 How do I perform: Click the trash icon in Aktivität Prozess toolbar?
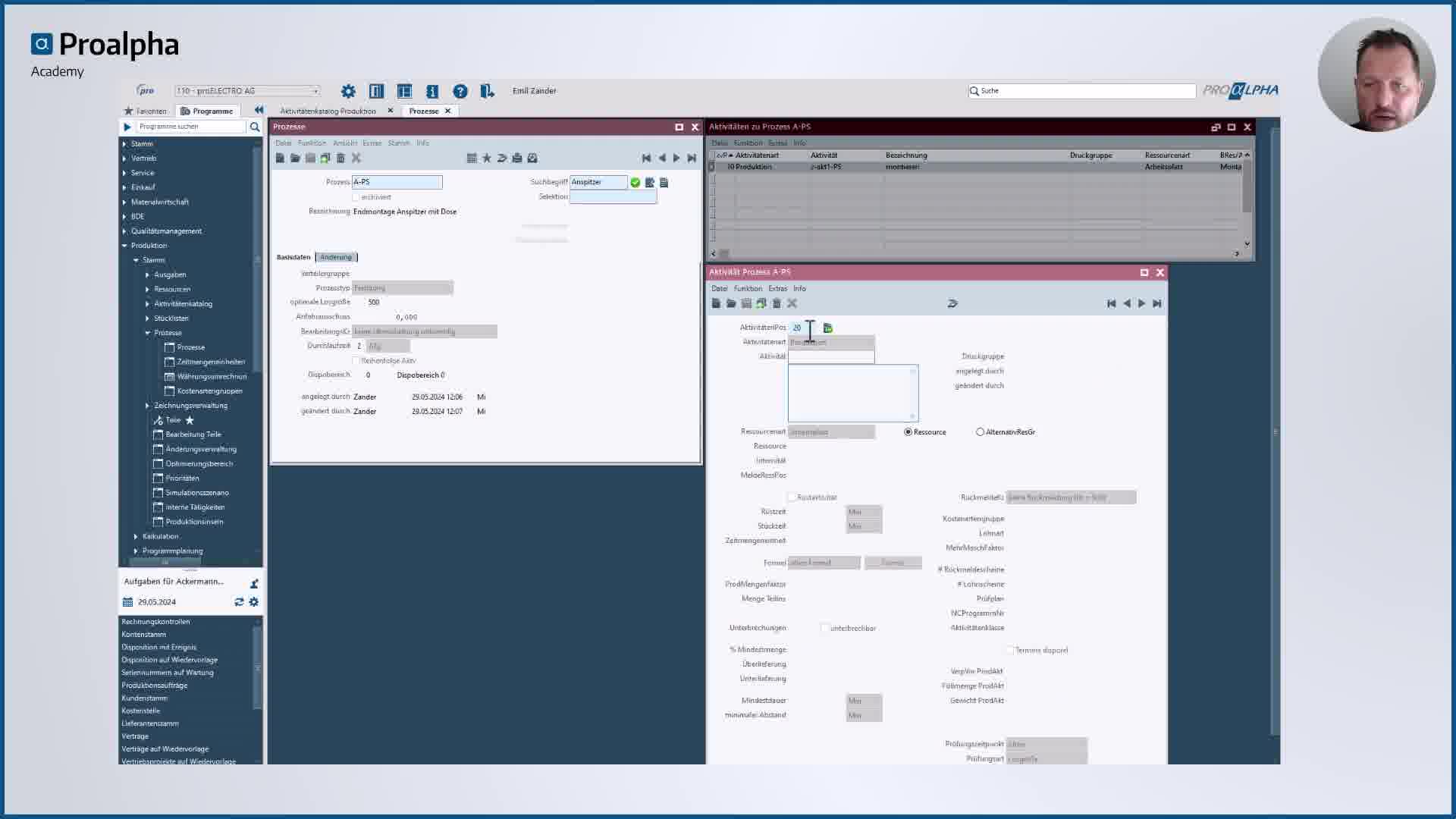click(777, 303)
